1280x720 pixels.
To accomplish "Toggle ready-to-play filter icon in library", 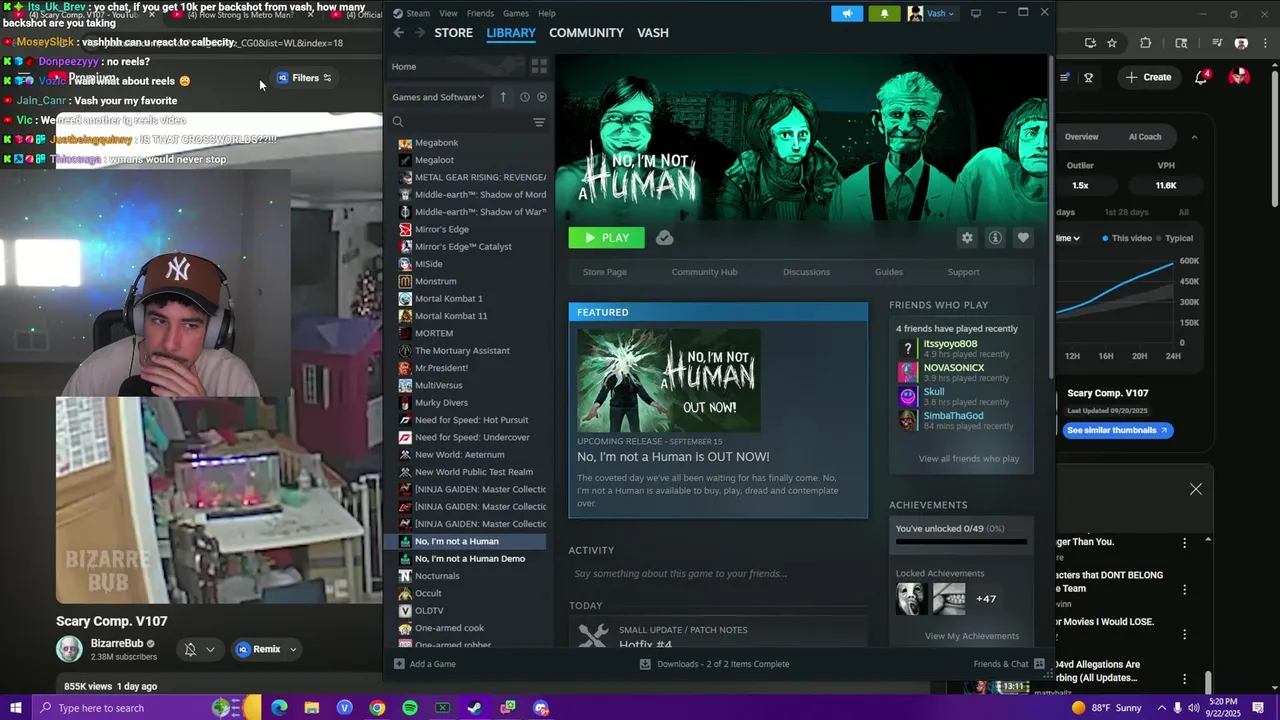I will coord(542,97).
